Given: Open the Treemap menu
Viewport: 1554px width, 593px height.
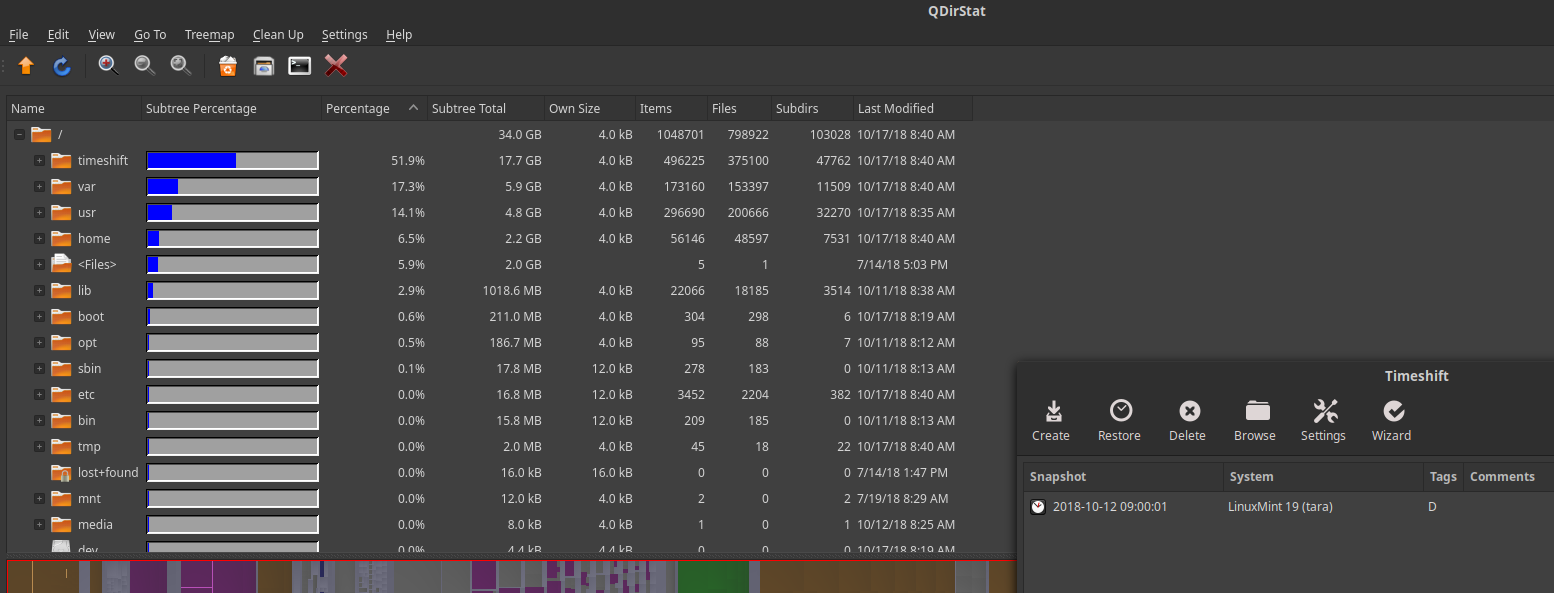Looking at the screenshot, I should (209, 34).
